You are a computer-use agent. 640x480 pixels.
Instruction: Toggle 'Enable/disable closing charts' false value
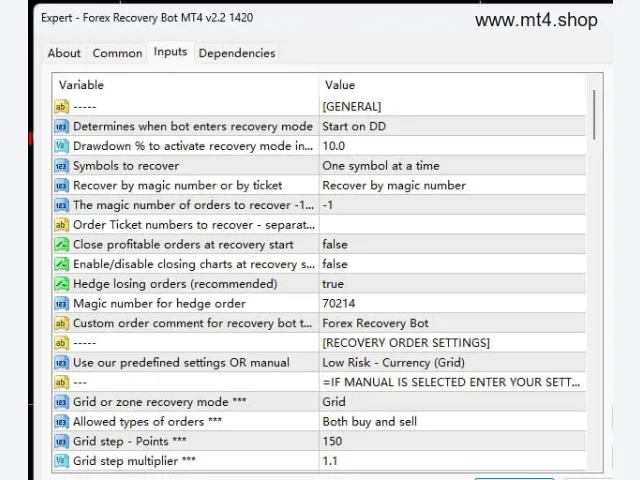tap(452, 264)
